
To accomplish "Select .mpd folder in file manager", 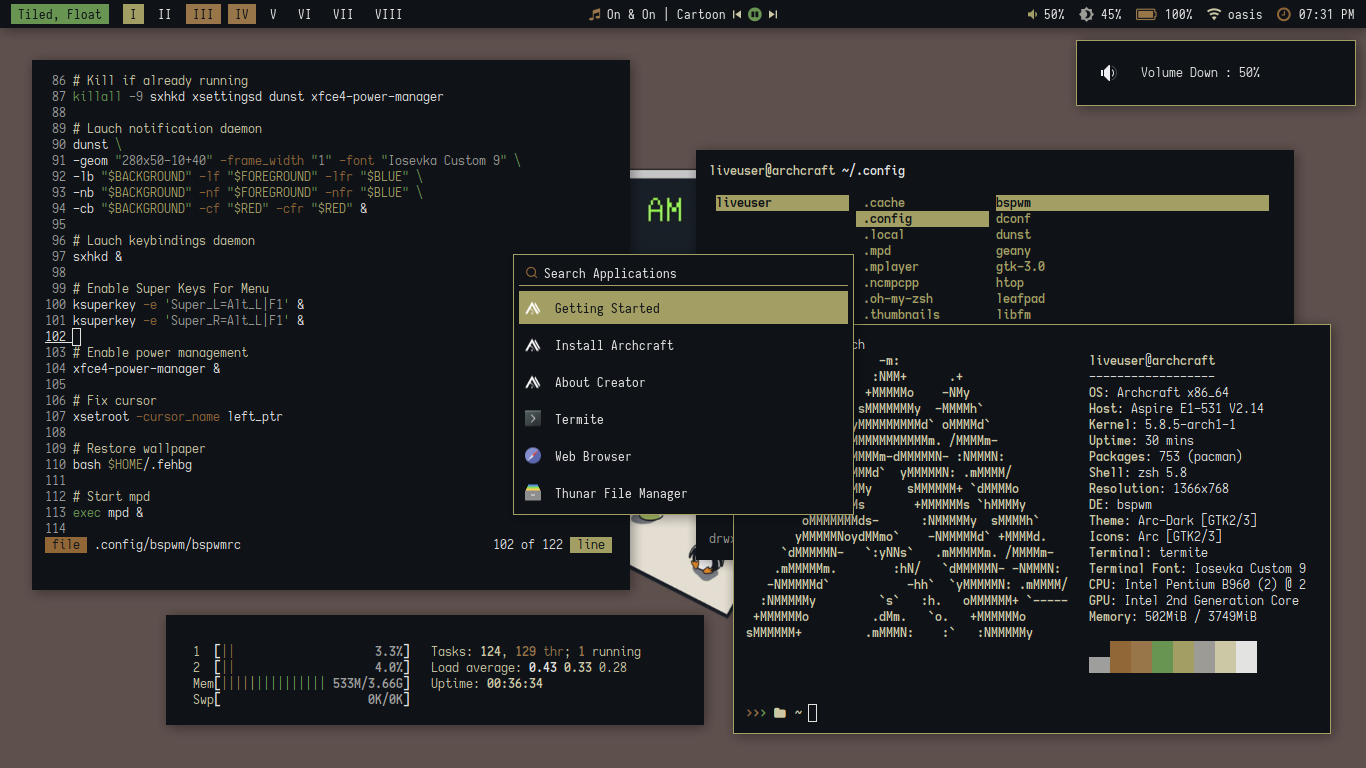I will tap(877, 251).
